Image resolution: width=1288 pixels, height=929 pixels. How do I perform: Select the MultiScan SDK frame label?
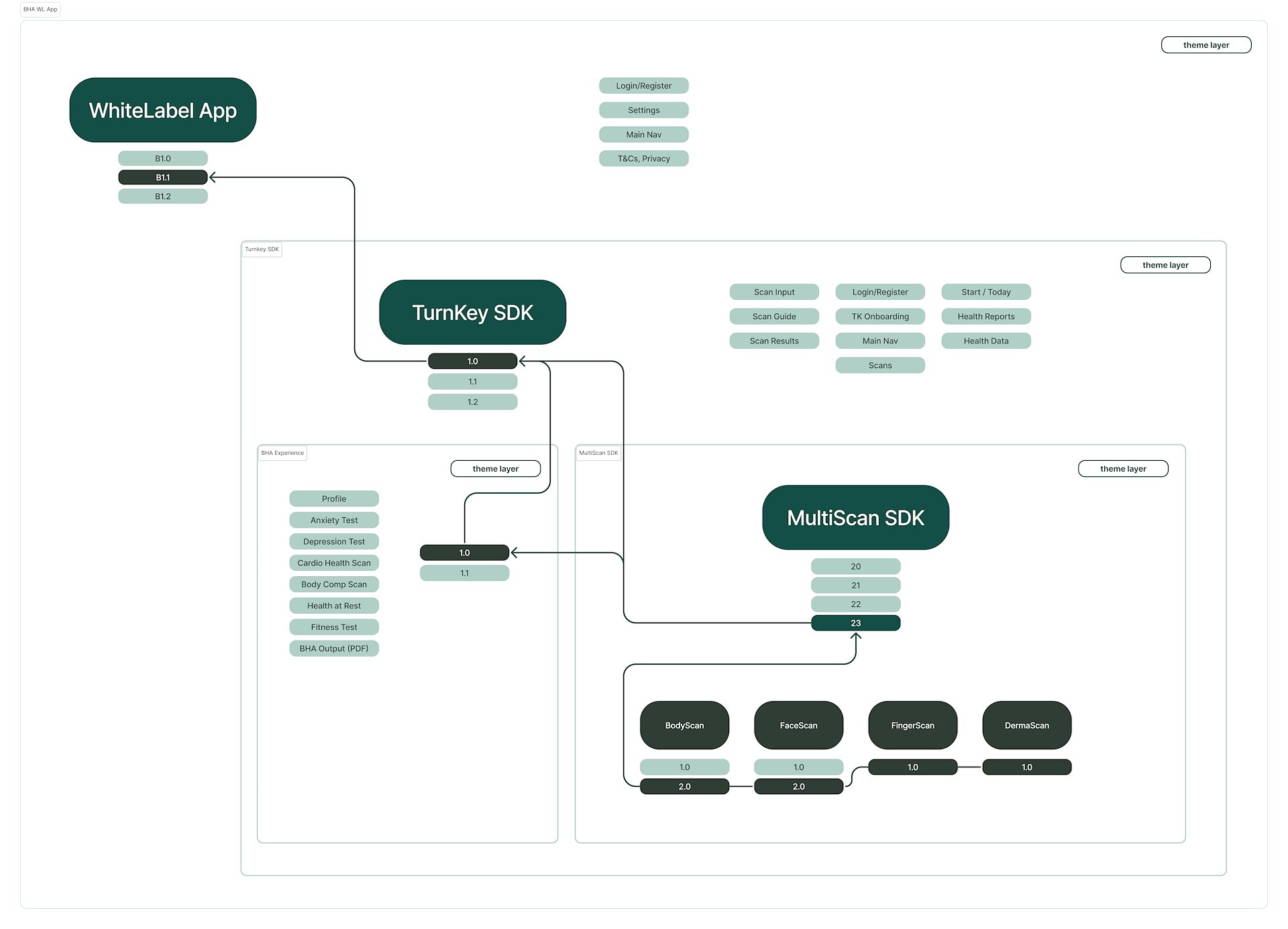click(x=598, y=453)
